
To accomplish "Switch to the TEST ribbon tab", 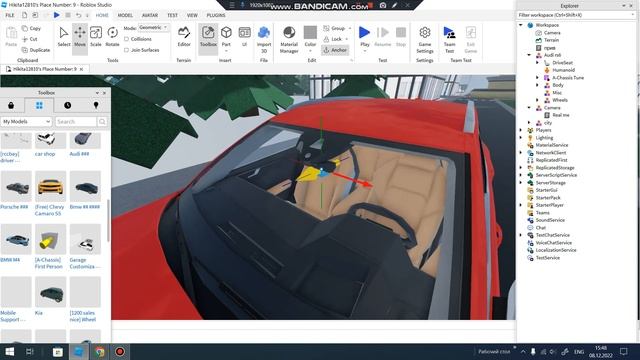I will (172, 15).
